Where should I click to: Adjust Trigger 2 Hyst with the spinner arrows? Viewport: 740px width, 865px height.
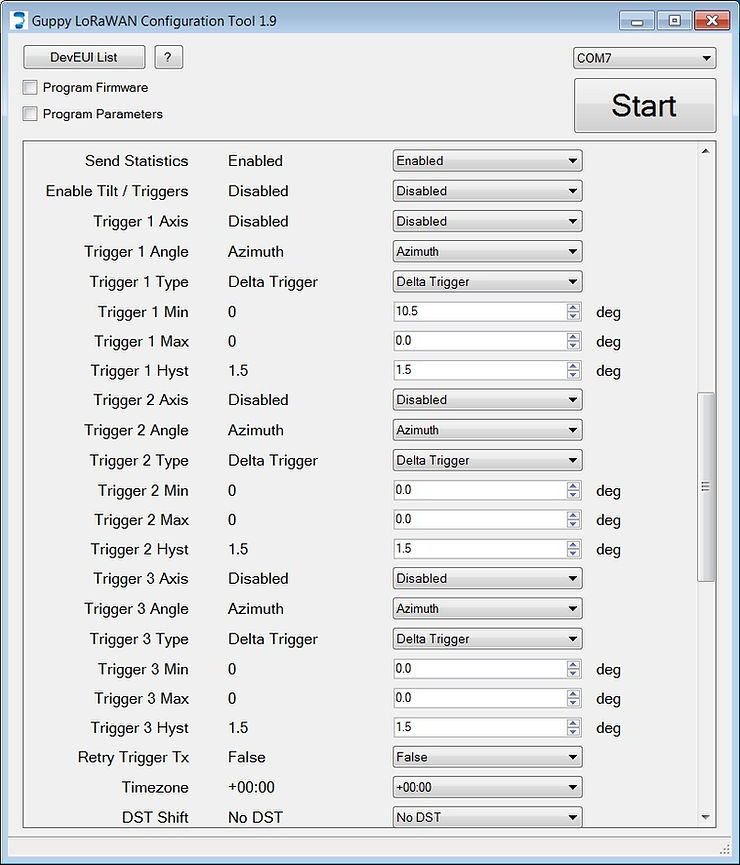tap(573, 549)
